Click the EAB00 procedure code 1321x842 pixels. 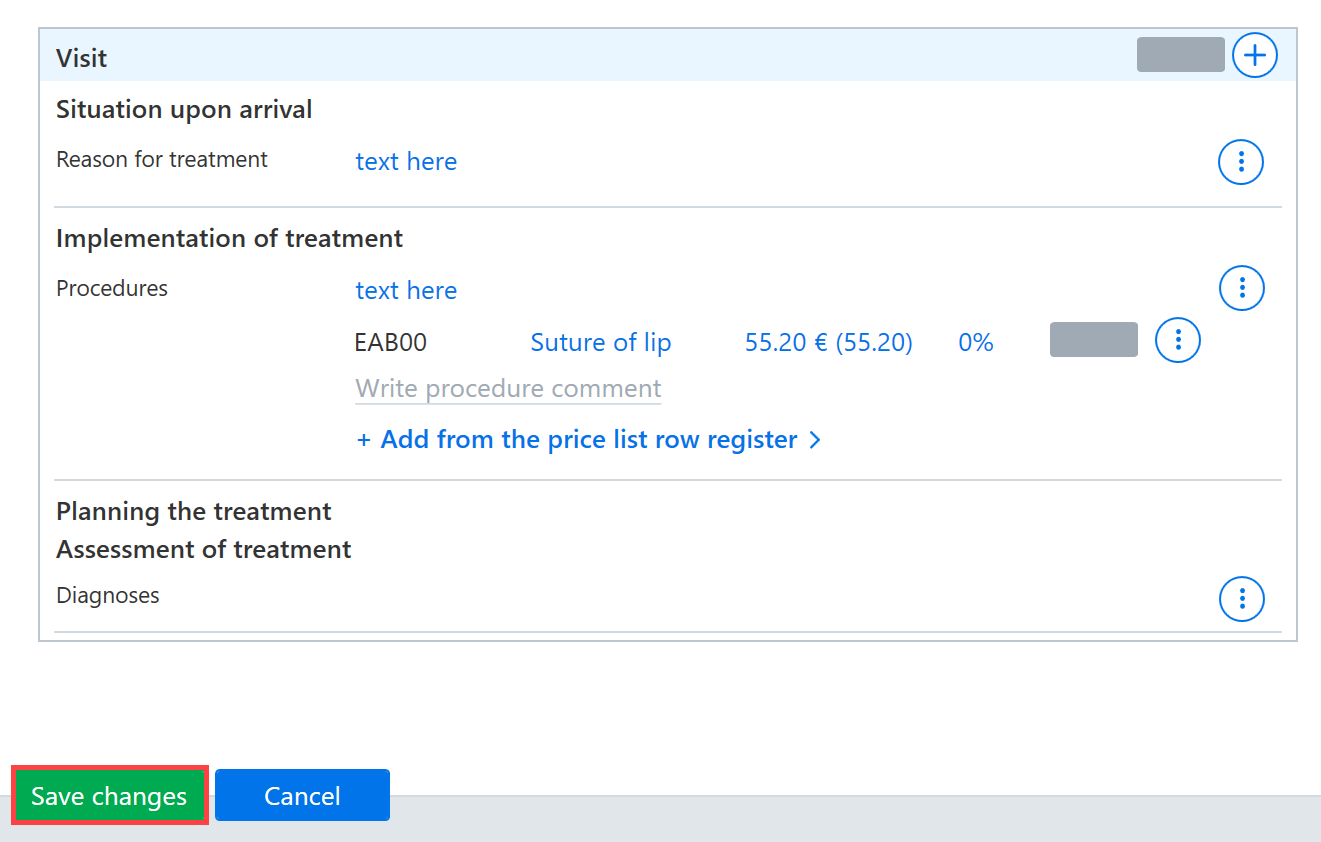pos(391,343)
